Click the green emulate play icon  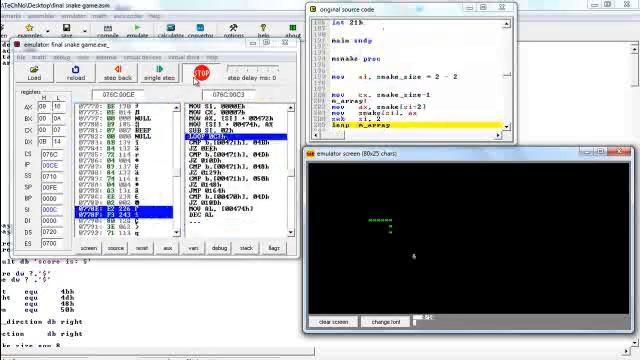[137, 27]
